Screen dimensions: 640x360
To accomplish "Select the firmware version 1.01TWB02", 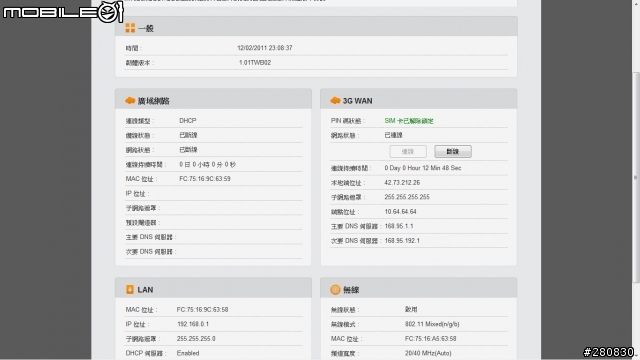I will click(x=255, y=62).
